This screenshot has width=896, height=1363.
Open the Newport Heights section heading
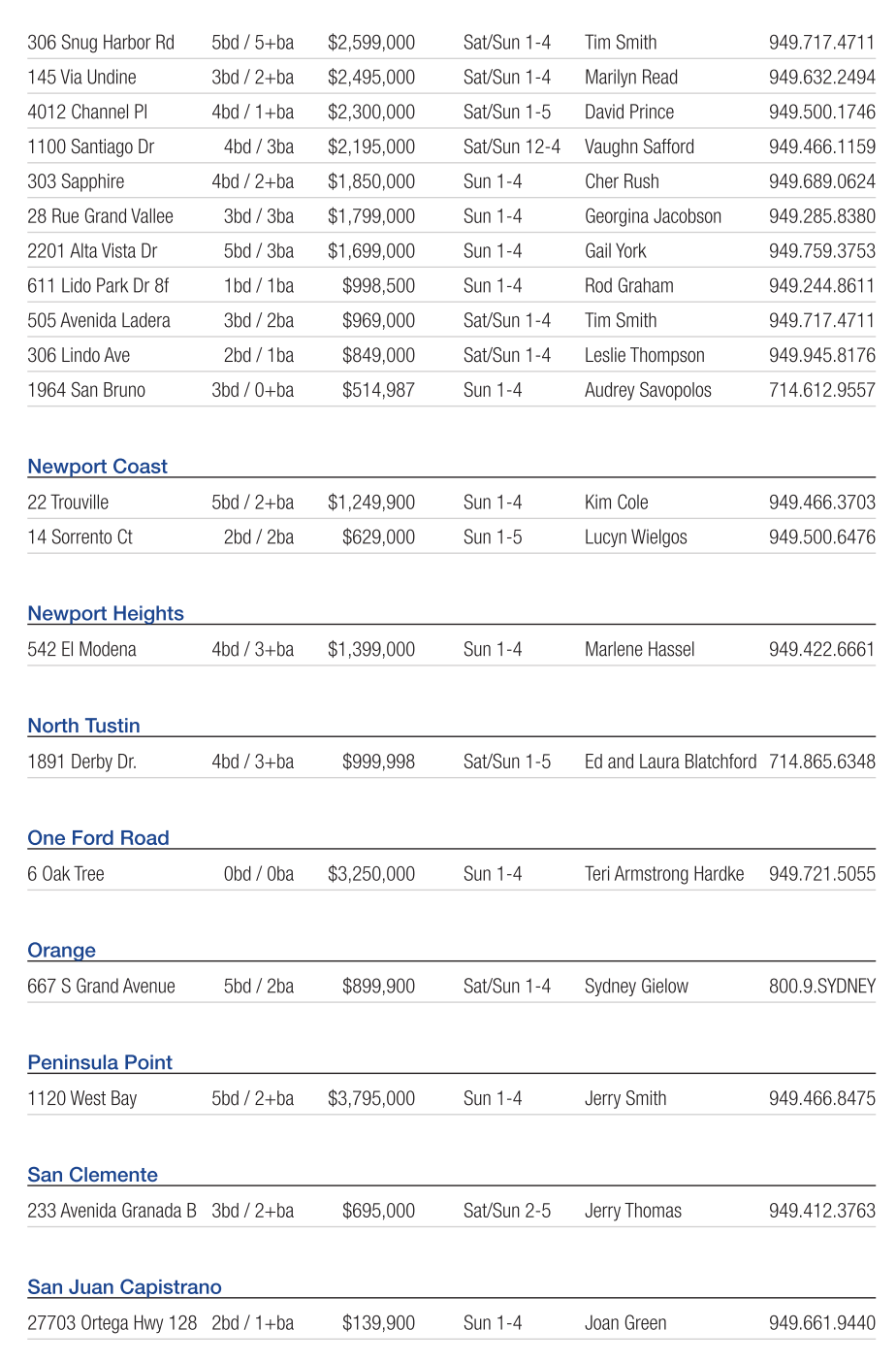click(x=105, y=614)
